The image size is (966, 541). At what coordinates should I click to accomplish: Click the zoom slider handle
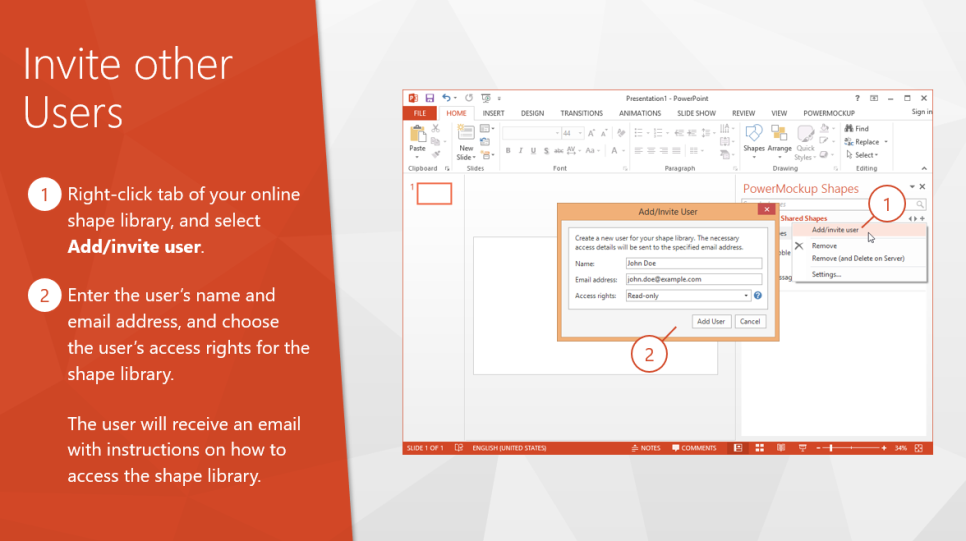[831, 448]
